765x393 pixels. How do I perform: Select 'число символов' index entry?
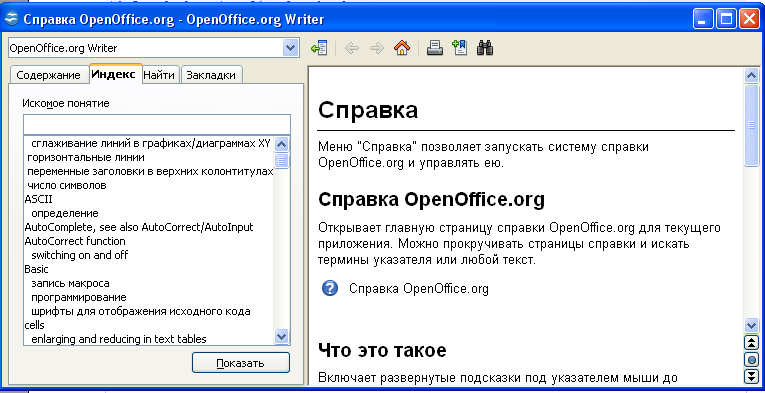(x=67, y=185)
